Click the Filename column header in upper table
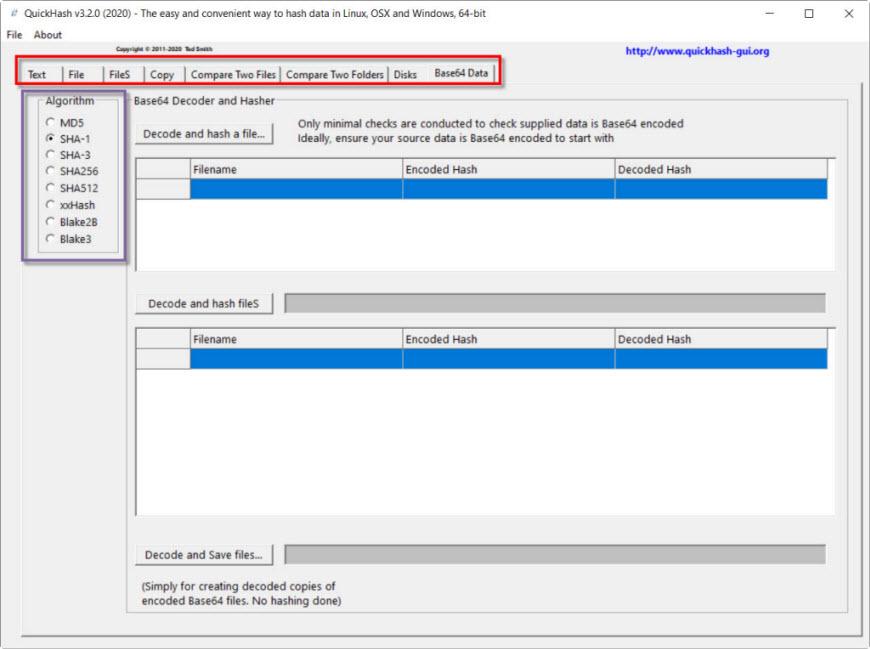Image resolution: width=870 pixels, height=649 pixels. point(296,169)
